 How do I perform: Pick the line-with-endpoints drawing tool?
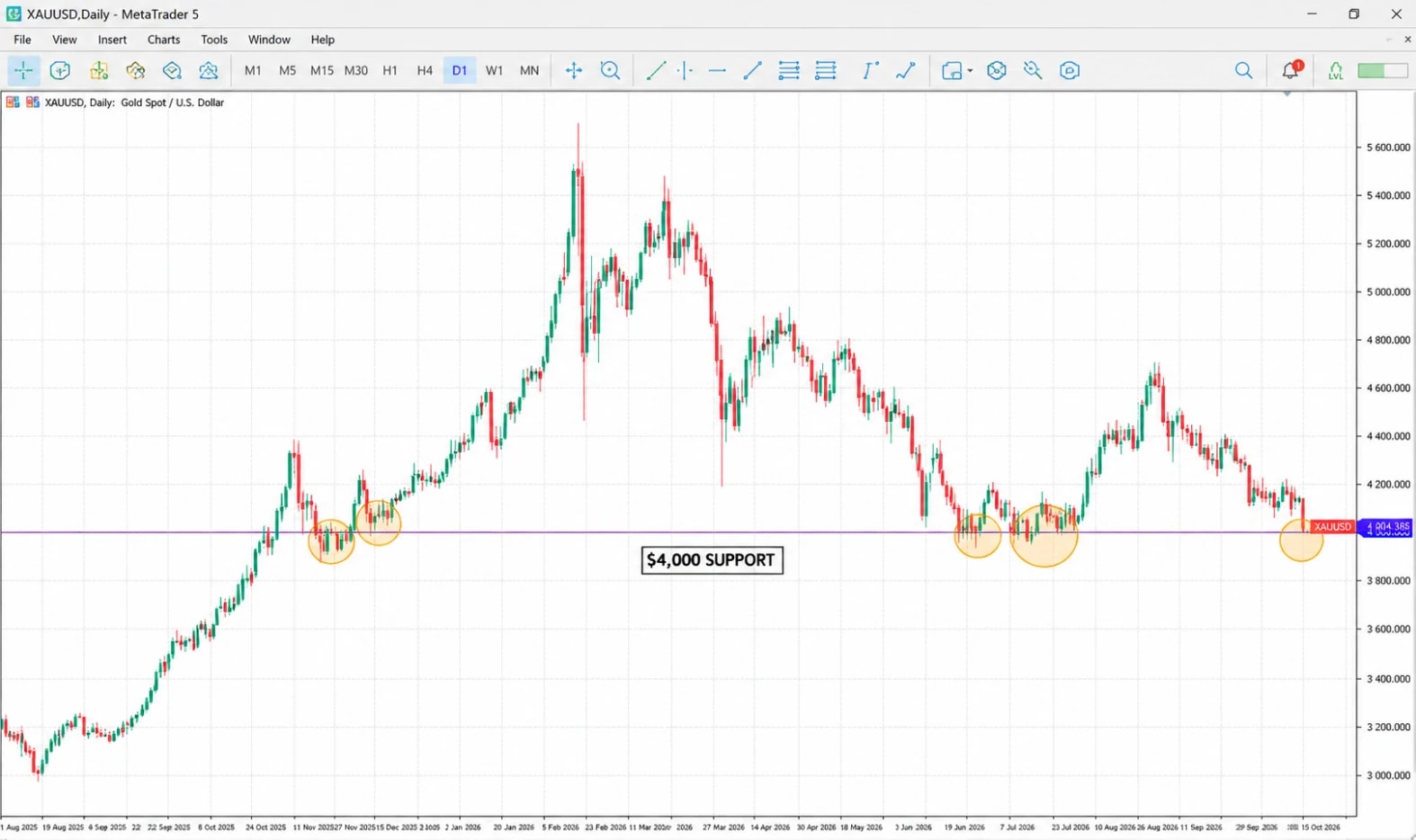click(753, 70)
